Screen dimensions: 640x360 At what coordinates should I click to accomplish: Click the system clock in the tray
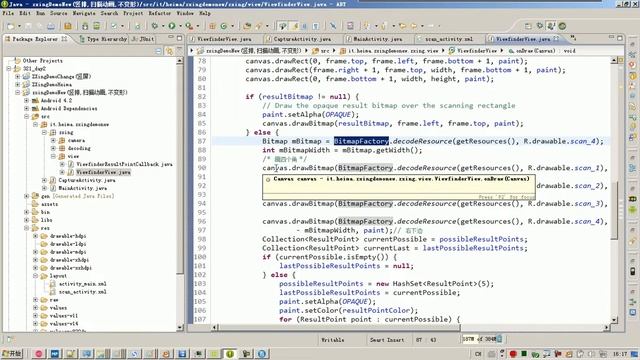(620, 354)
